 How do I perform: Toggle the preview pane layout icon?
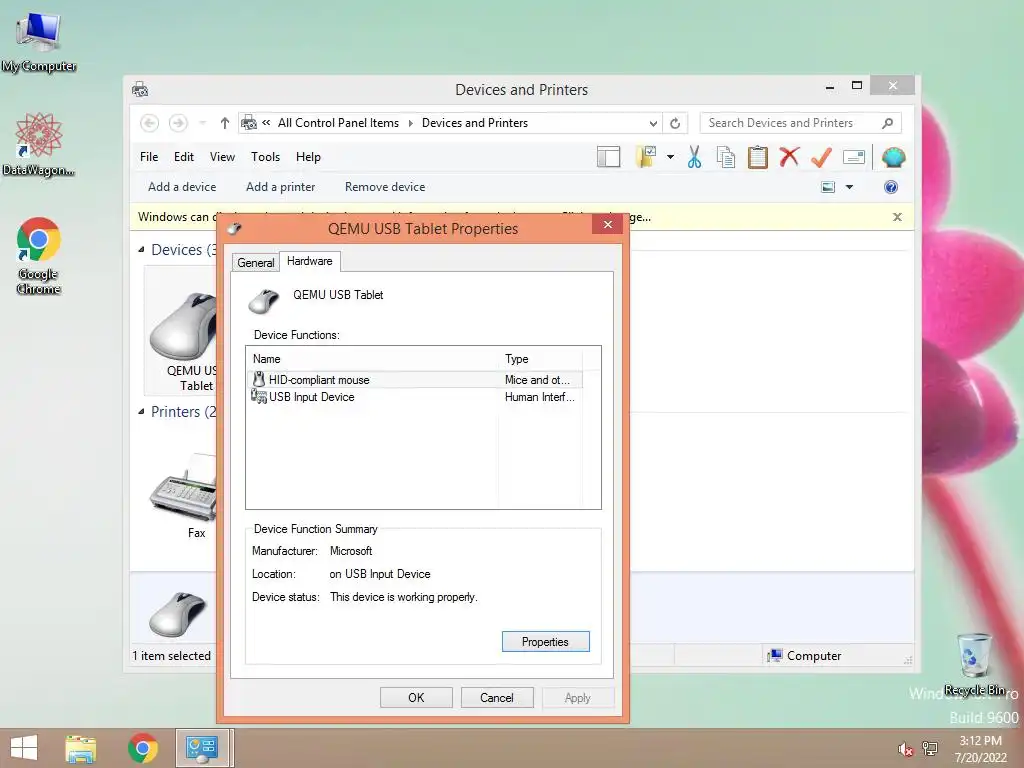pyautogui.click(x=608, y=157)
